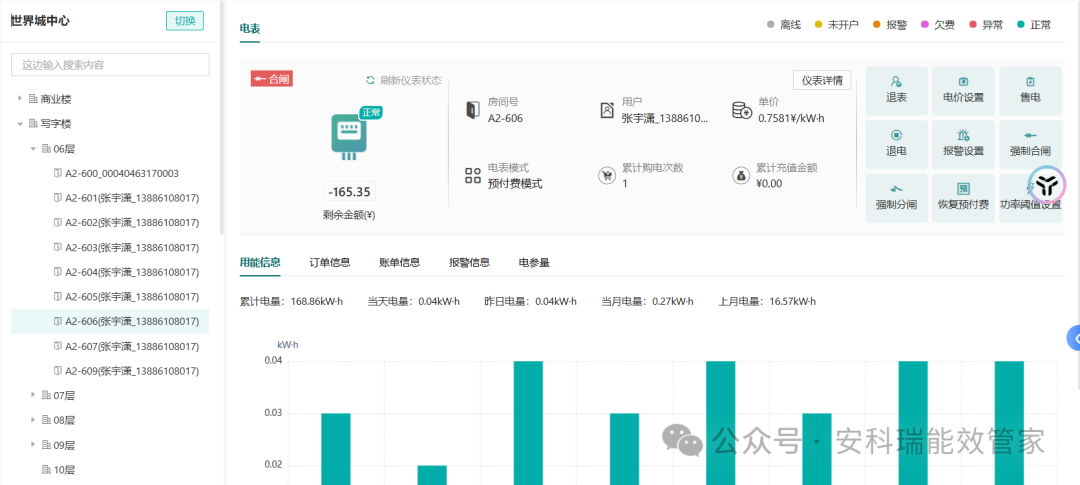
Task: Select A2-601(张宇潇_13886108017) tree row
Action: 110,198
